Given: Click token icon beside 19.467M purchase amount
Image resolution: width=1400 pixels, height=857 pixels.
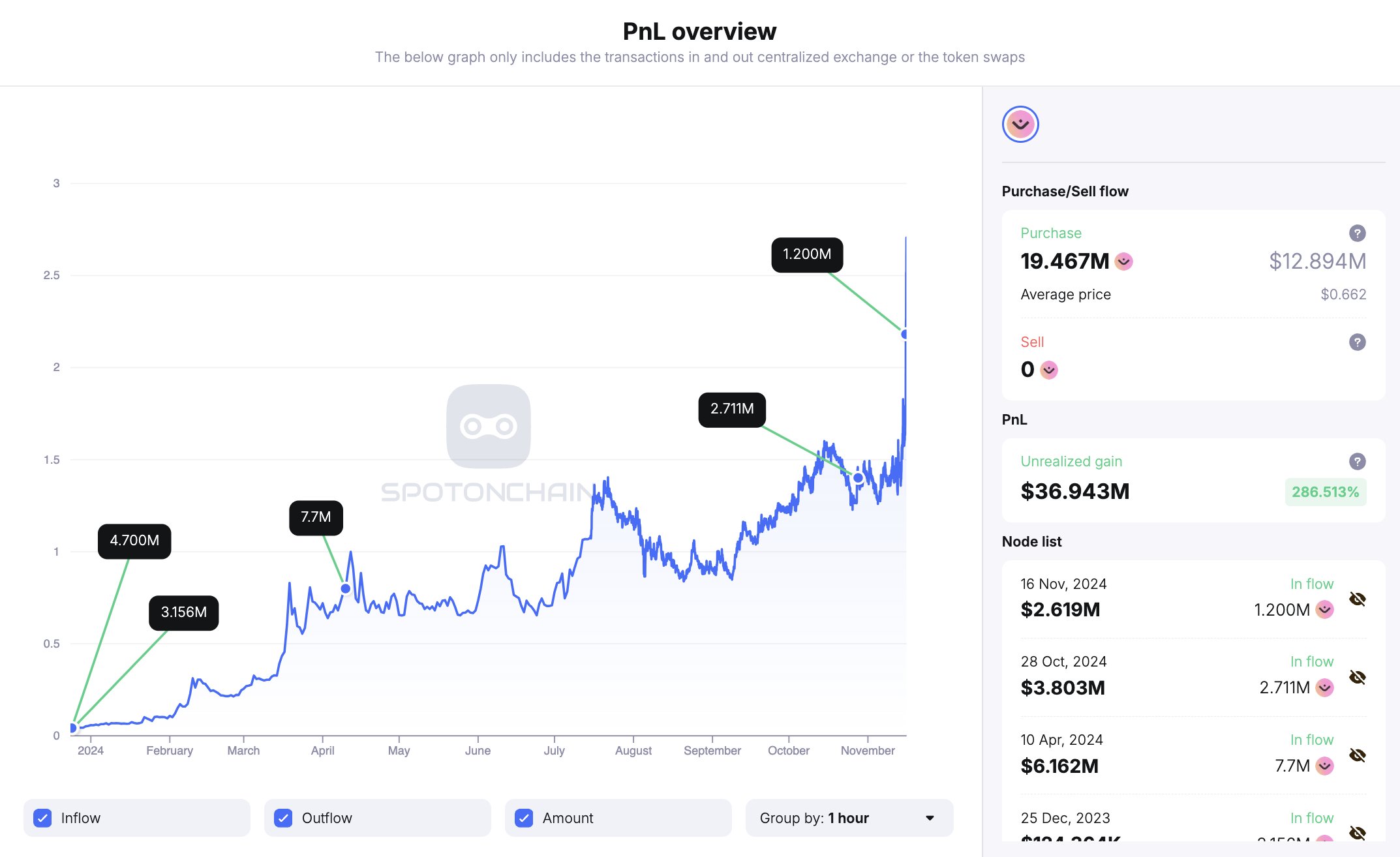Looking at the screenshot, I should point(1123,262).
